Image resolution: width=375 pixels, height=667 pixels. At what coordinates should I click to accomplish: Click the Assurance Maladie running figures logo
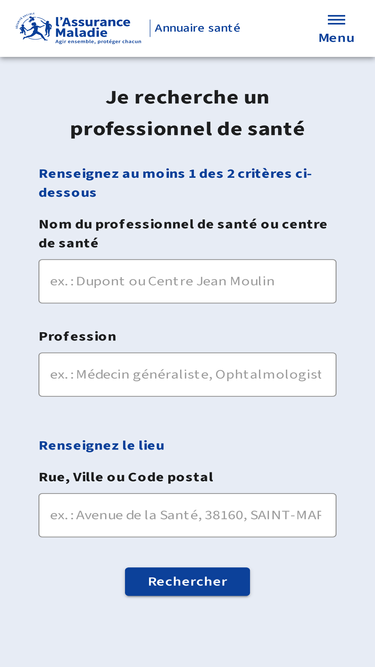(34, 28)
